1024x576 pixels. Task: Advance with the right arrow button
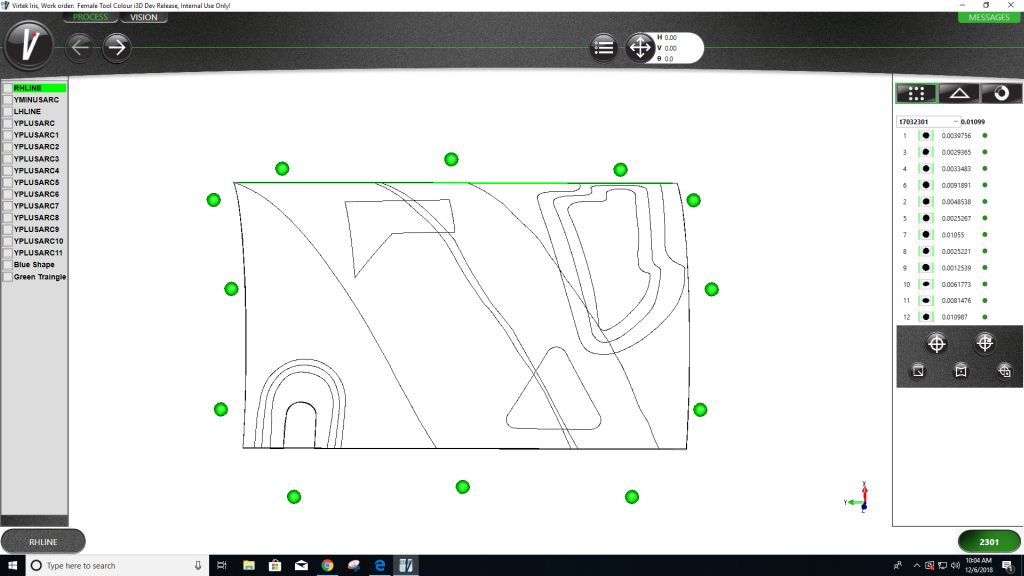(x=117, y=47)
